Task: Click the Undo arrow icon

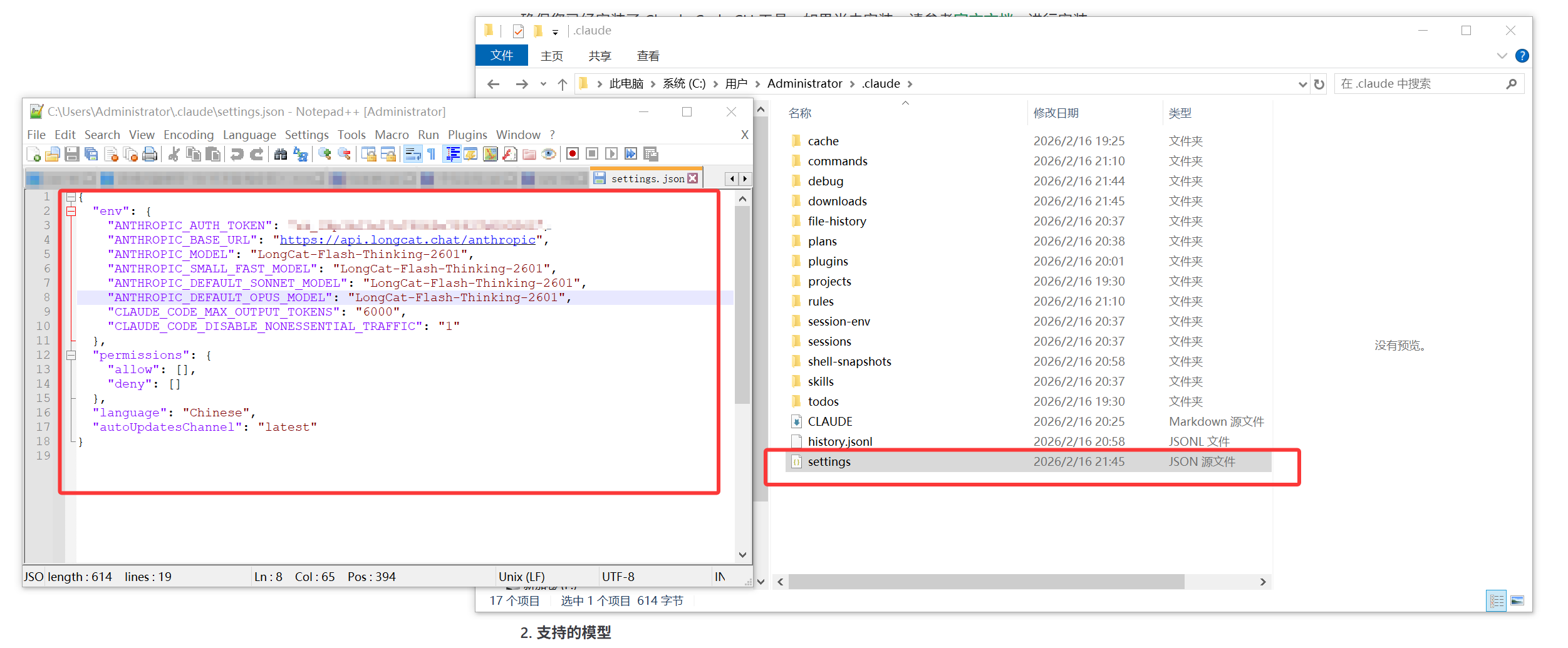Action: point(237,154)
